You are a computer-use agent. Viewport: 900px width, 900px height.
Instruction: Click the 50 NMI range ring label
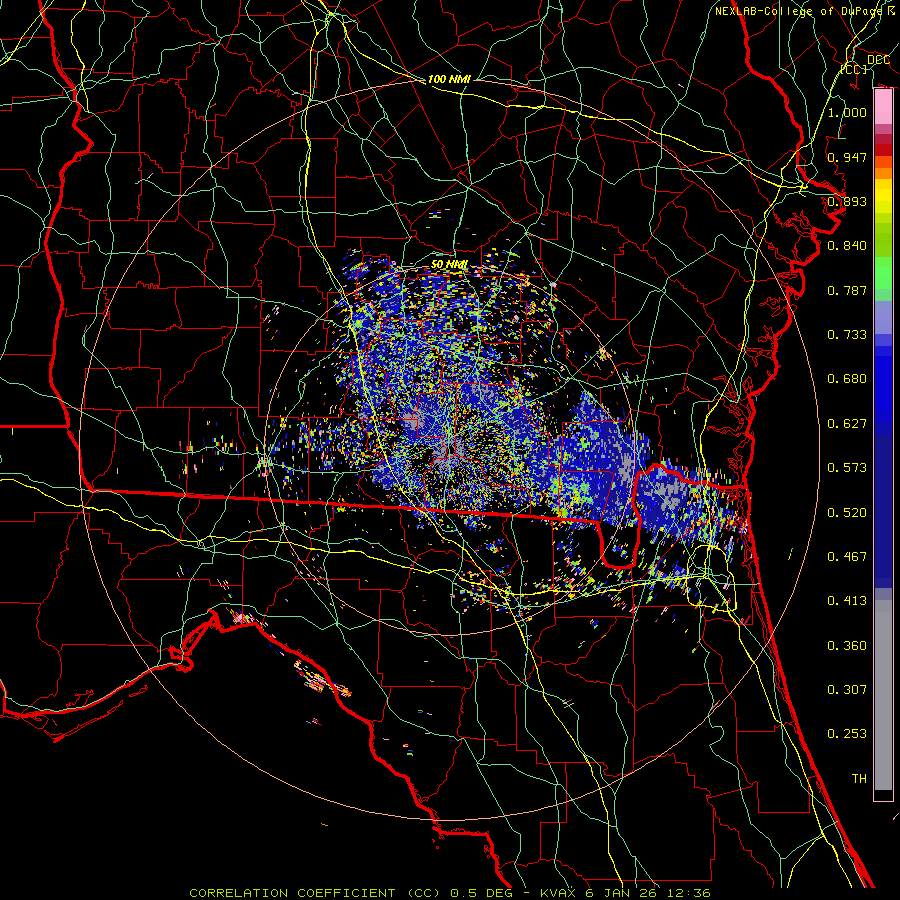click(x=449, y=265)
